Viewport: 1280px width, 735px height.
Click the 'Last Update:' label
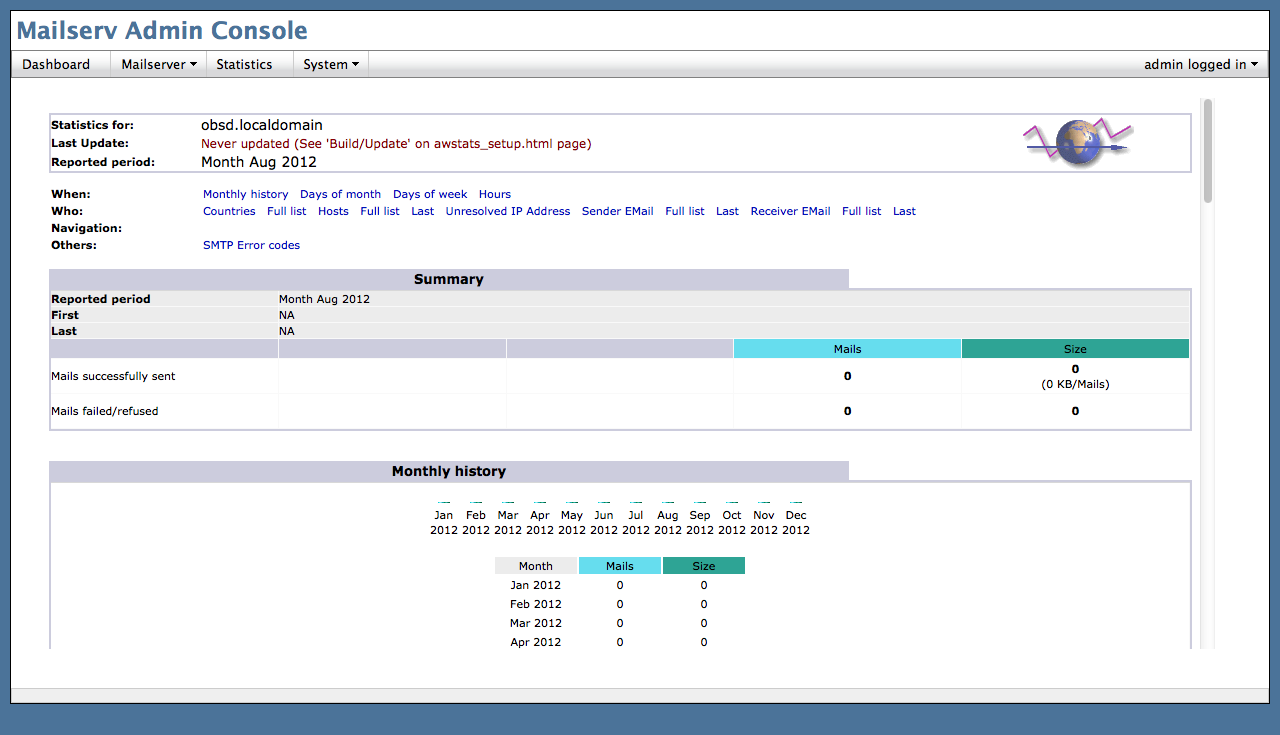click(x=87, y=143)
